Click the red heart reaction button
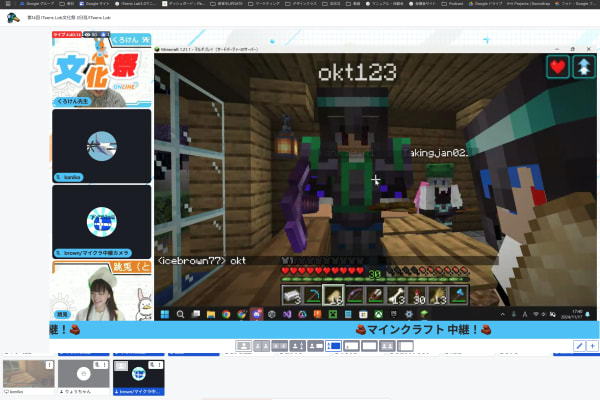Viewport: 600px width, 400px height. 556,67
